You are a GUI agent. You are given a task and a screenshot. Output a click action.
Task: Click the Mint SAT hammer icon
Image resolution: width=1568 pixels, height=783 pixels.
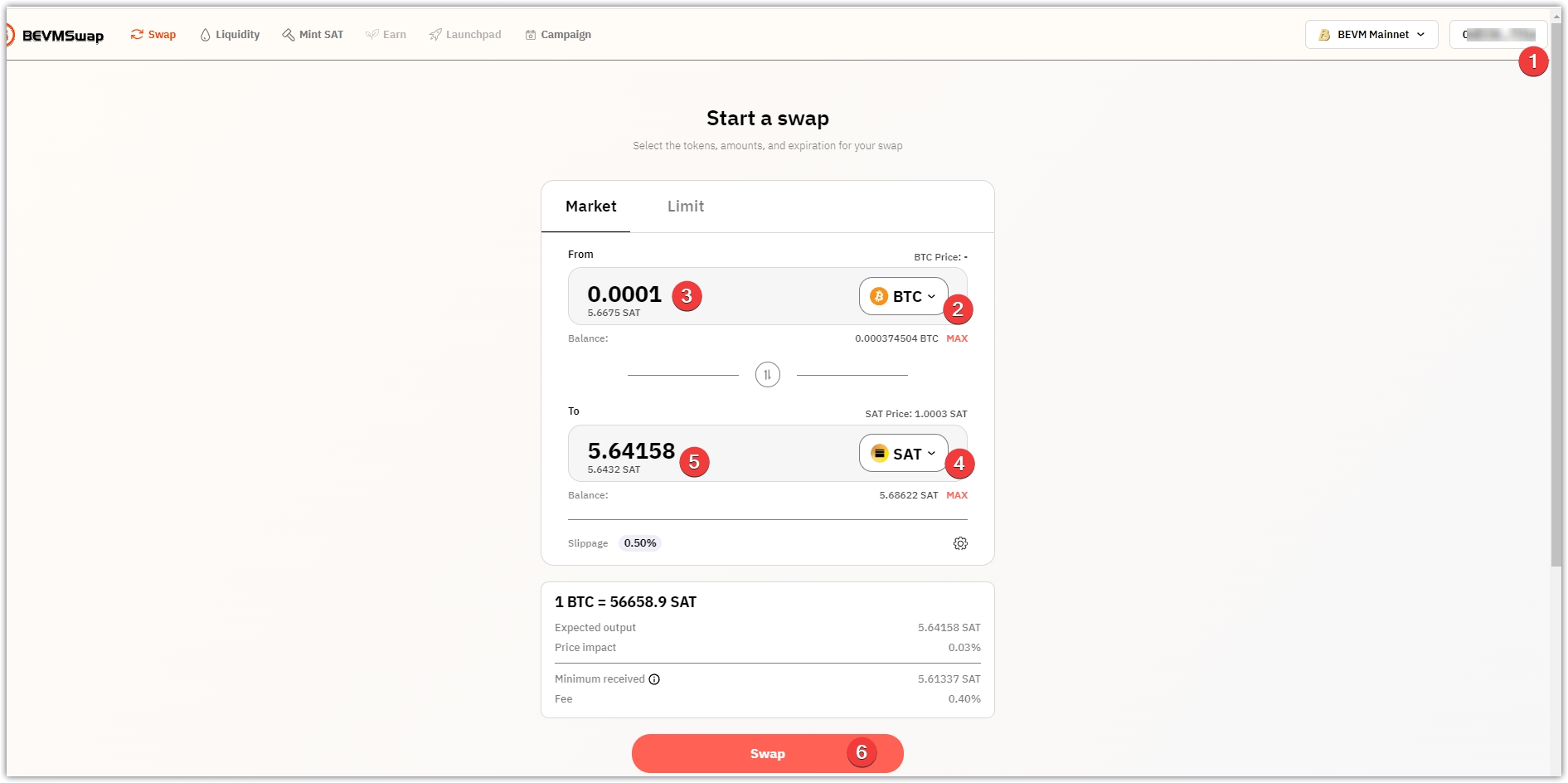[x=289, y=35]
